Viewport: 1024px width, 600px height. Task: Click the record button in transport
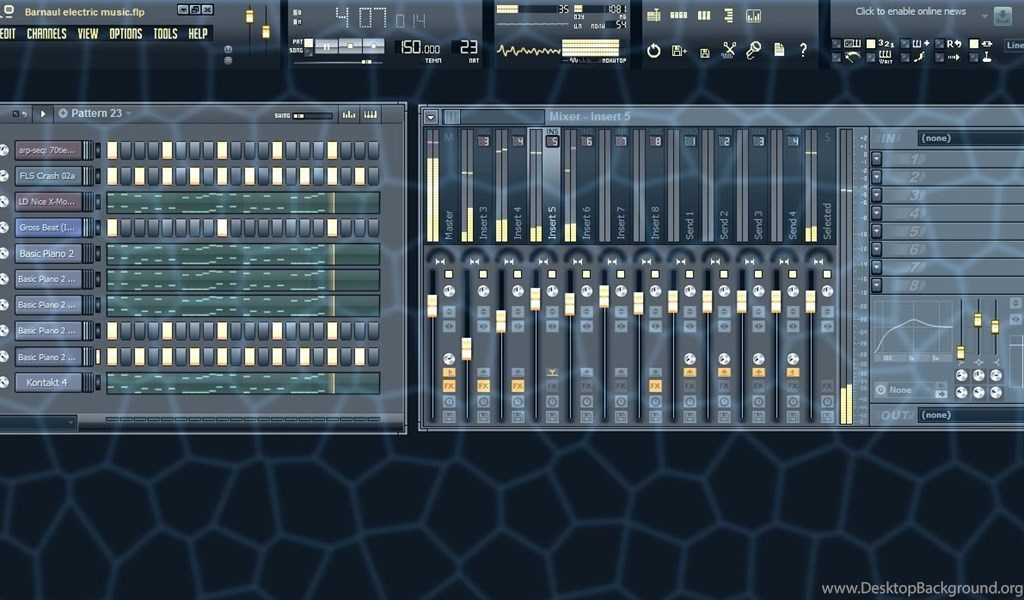pyautogui.click(x=374, y=46)
